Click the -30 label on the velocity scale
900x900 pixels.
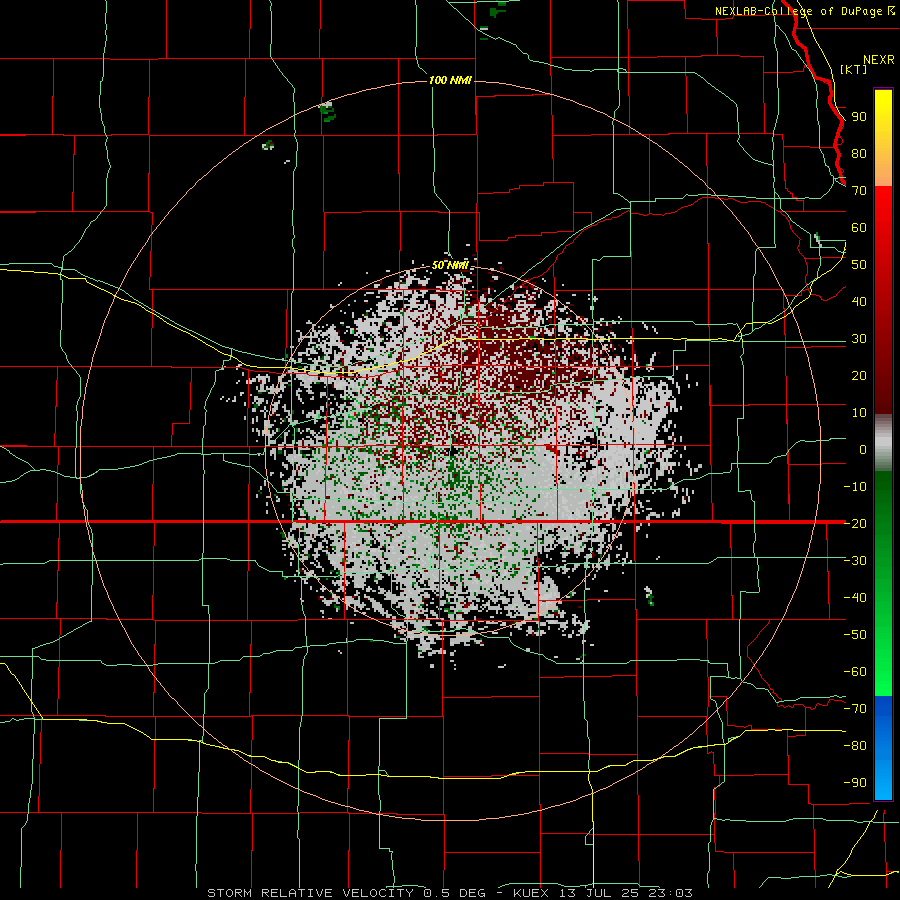[855, 561]
